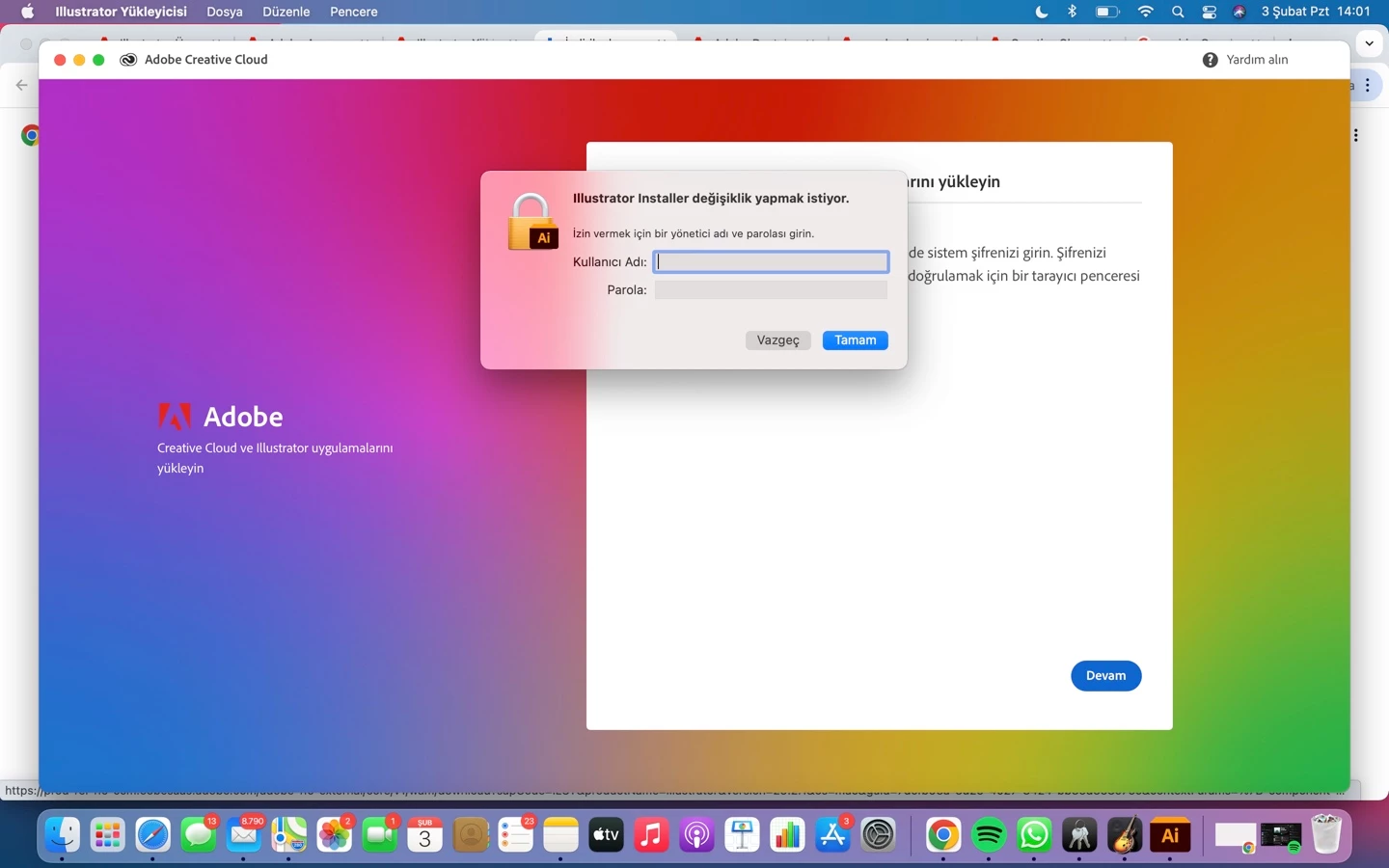Open Control Center icon

[1209, 12]
